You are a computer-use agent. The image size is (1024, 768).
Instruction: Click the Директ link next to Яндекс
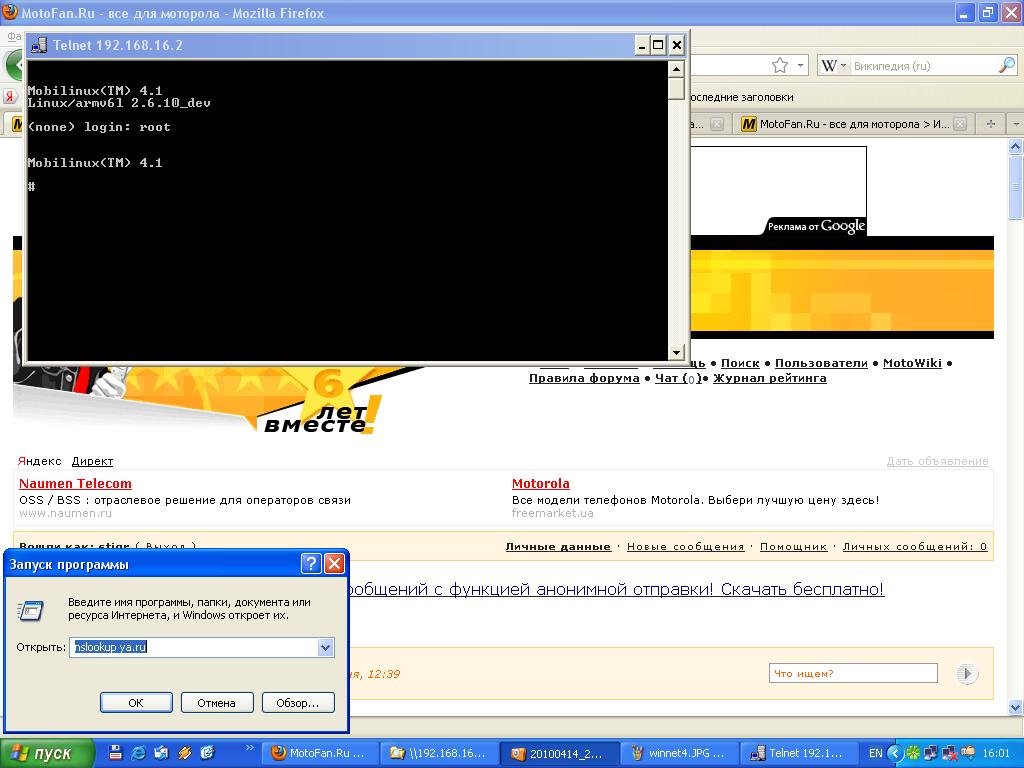pos(92,461)
